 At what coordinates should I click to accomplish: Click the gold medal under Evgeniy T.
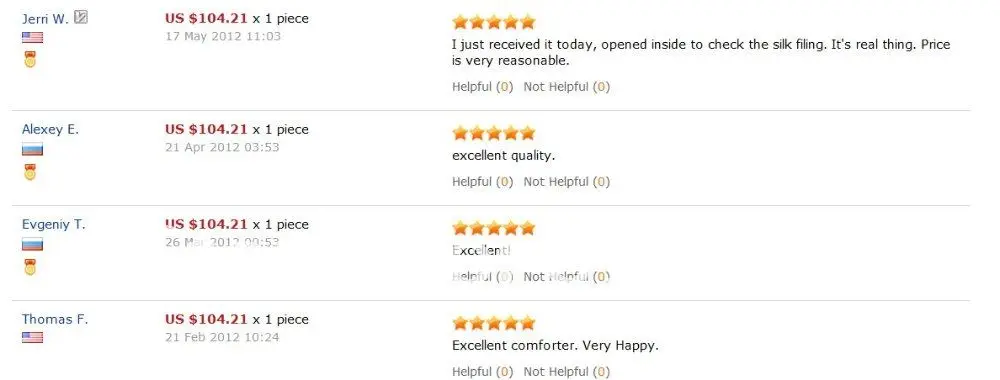click(30, 267)
